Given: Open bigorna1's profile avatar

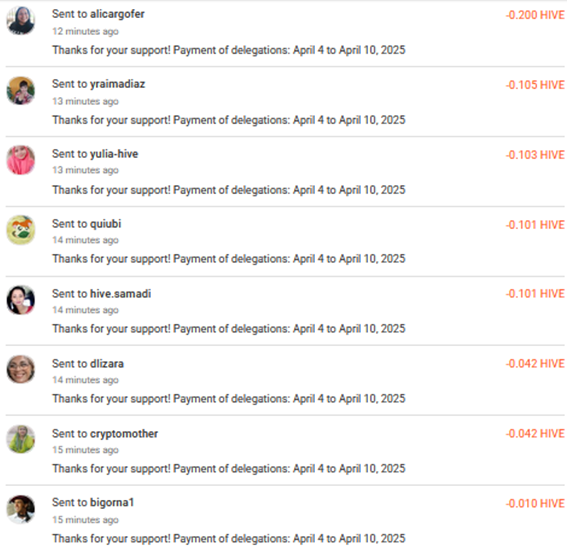Looking at the screenshot, I should [x=21, y=509].
